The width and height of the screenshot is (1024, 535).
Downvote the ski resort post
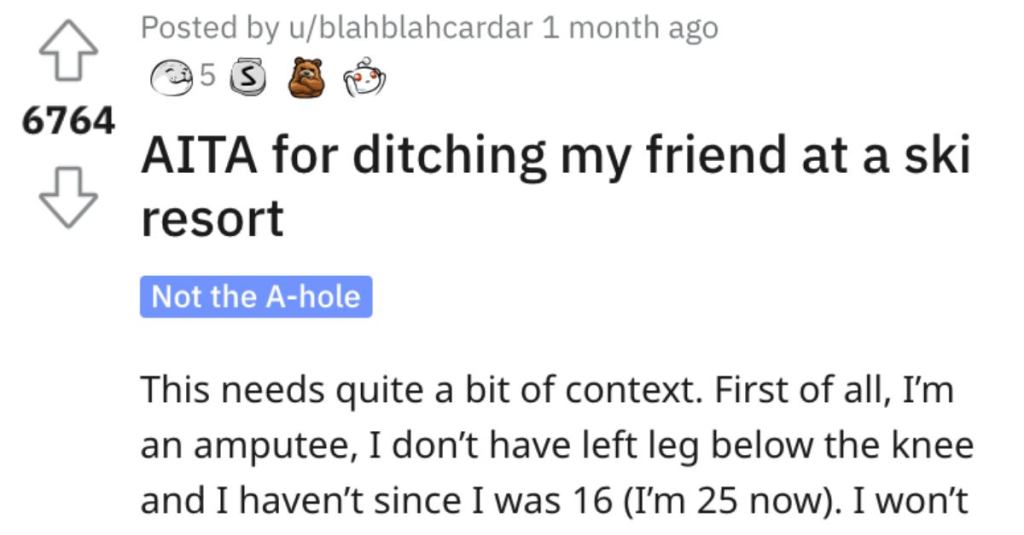click(x=69, y=197)
